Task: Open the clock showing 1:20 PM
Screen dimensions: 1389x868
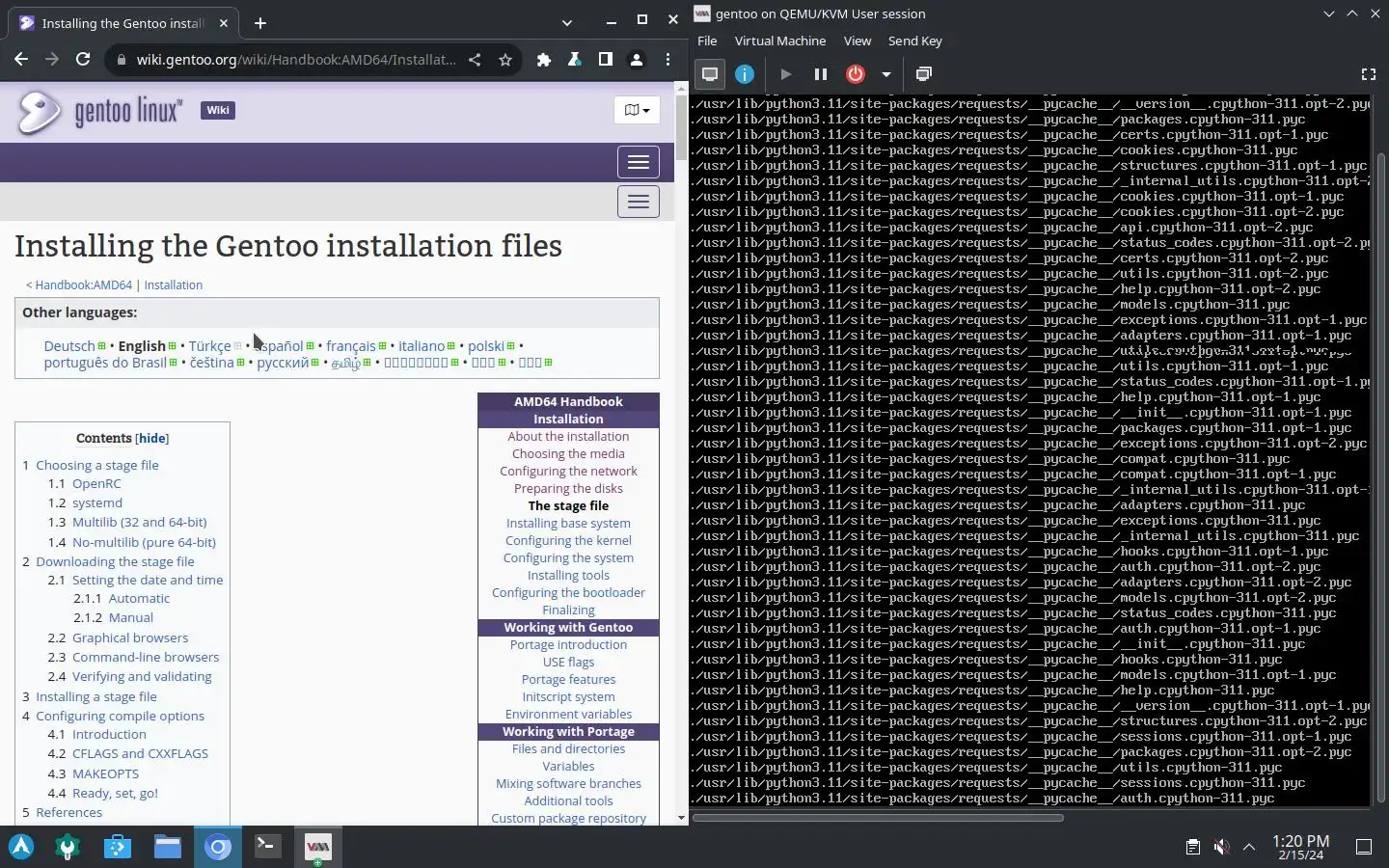Action: [x=1300, y=847]
